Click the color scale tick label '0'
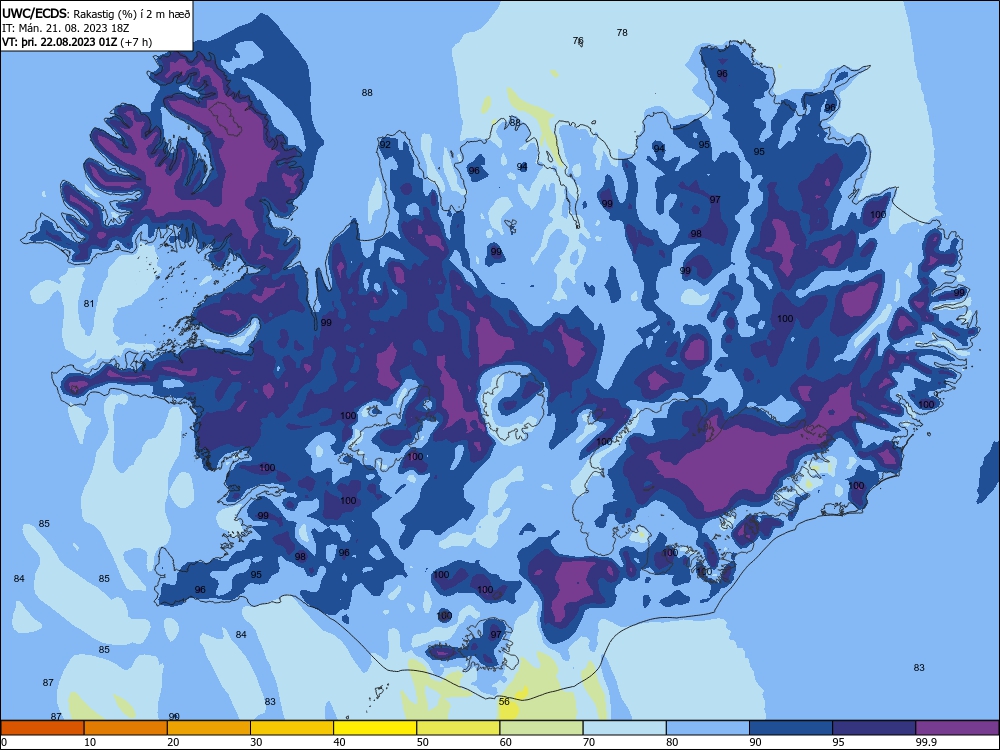The height and width of the screenshot is (750, 1000). pos(4,742)
